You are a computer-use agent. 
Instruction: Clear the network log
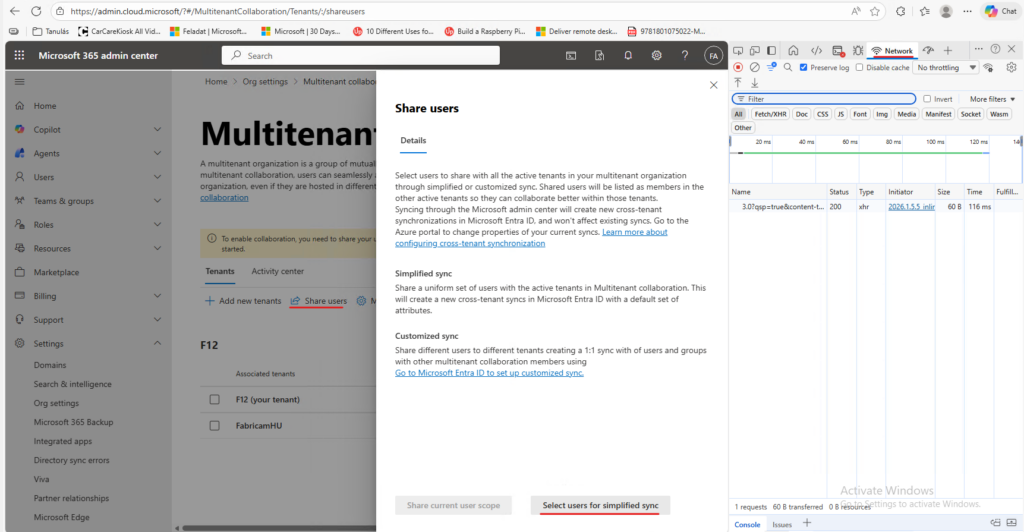coord(754,68)
